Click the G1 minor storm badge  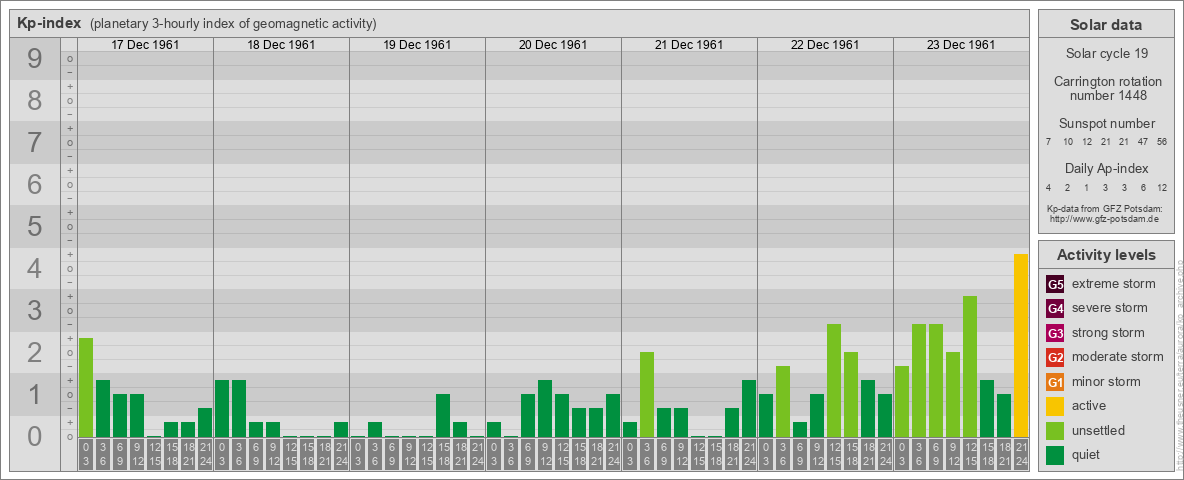(1055, 382)
